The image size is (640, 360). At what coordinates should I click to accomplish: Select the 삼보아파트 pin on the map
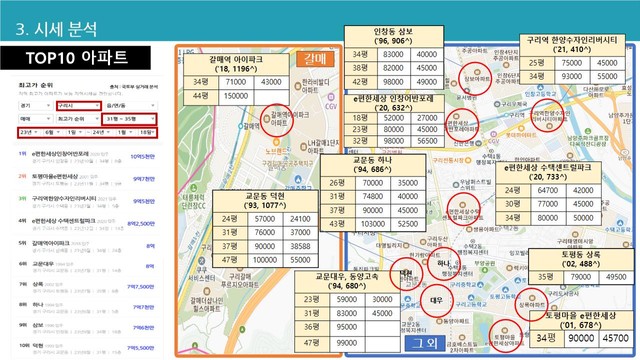[476, 72]
